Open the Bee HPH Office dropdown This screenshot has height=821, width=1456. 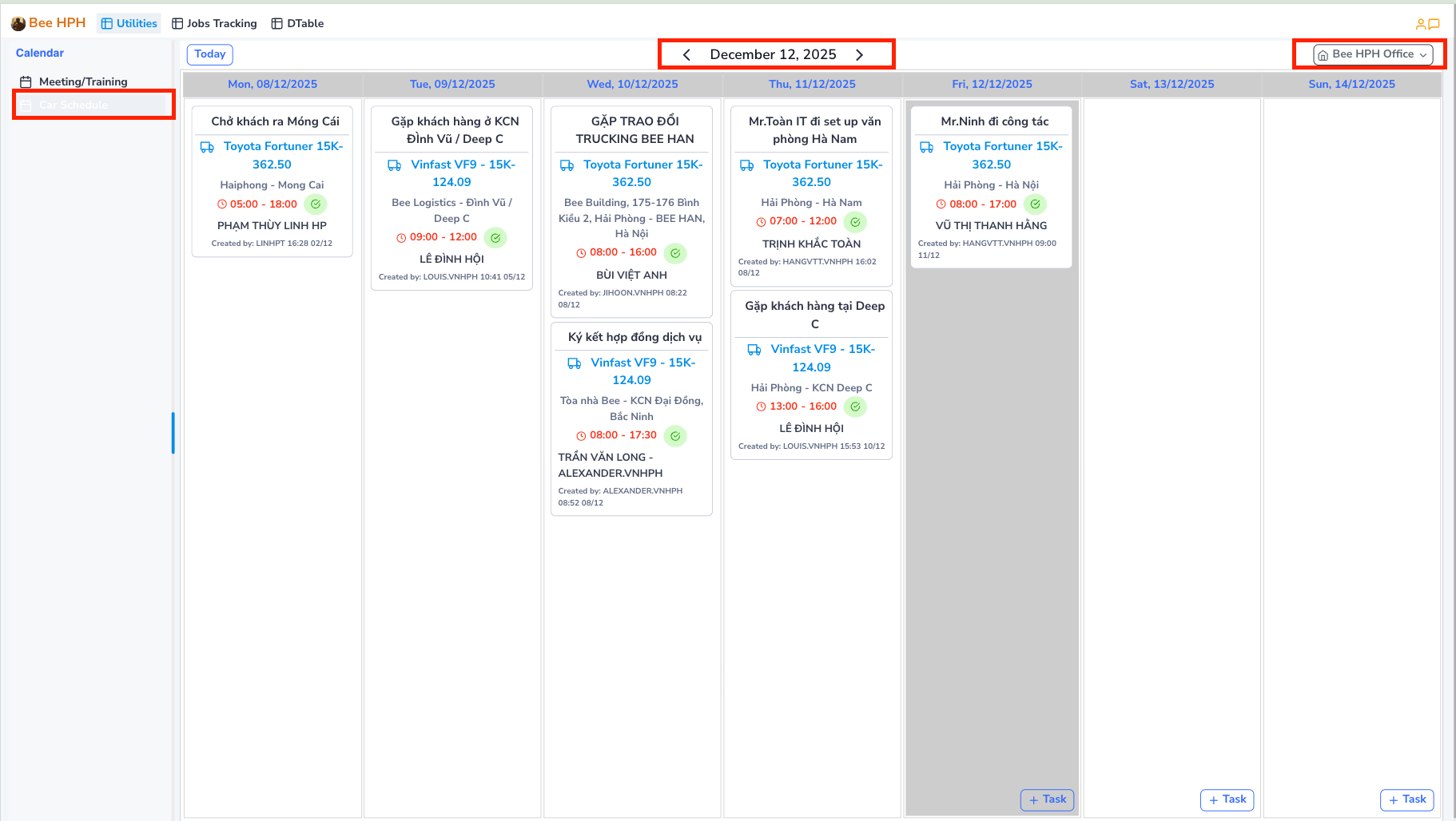pyautogui.click(x=1372, y=54)
